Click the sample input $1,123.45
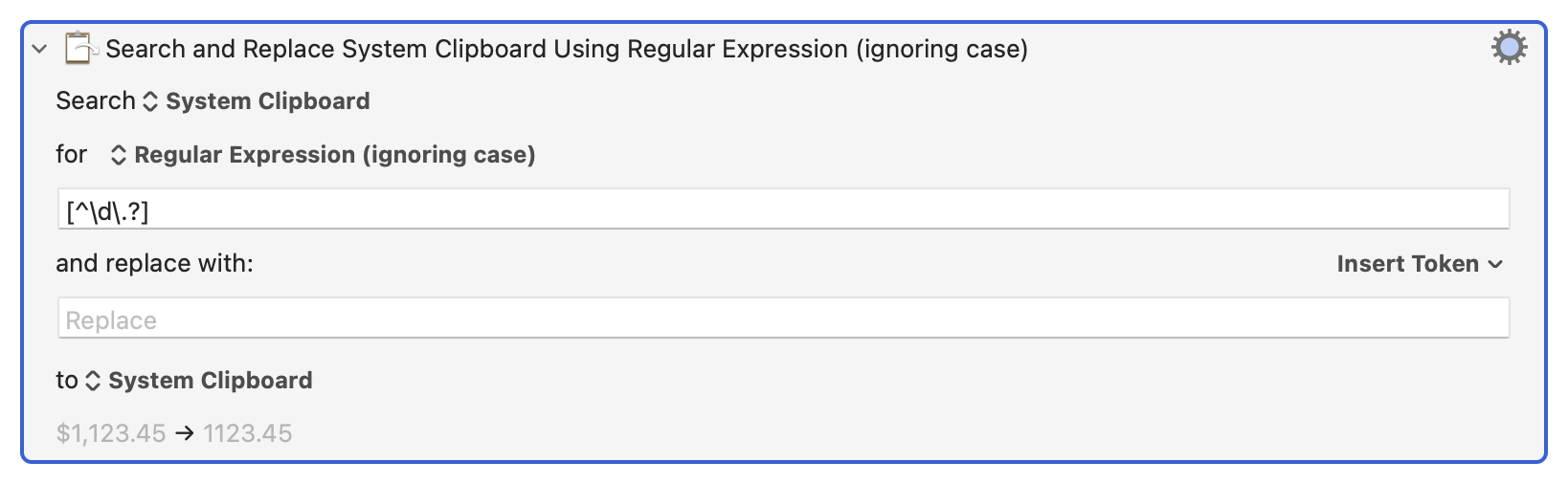 [x=111, y=433]
